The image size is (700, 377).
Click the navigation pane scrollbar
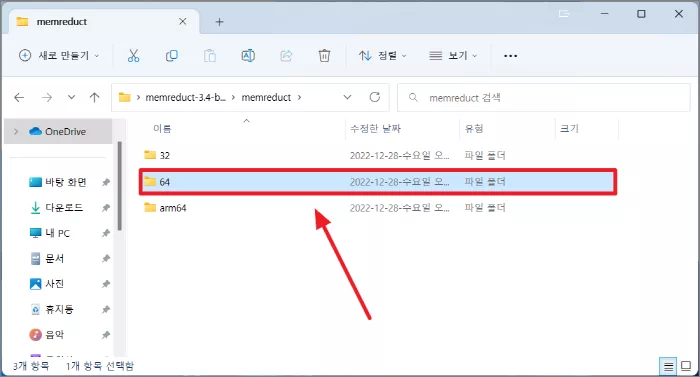(119, 185)
